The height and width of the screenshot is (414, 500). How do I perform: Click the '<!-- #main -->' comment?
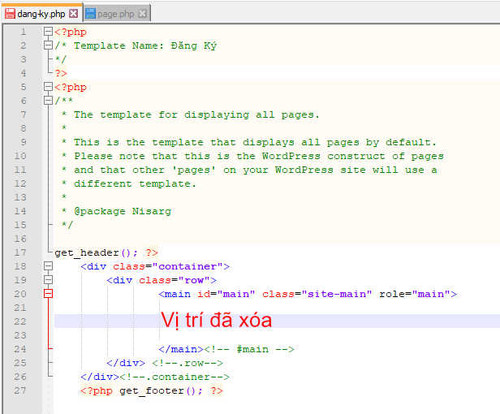249,349
